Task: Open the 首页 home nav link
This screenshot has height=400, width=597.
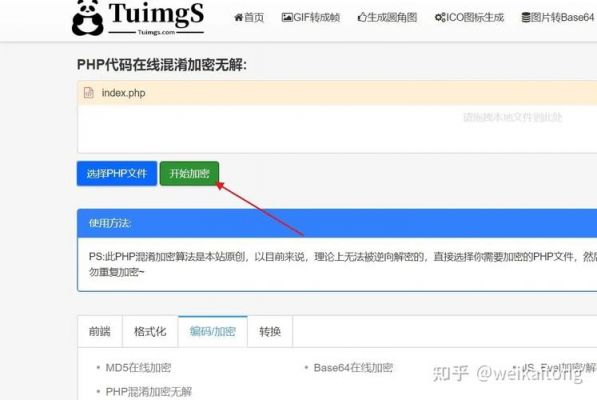Action: point(249,17)
